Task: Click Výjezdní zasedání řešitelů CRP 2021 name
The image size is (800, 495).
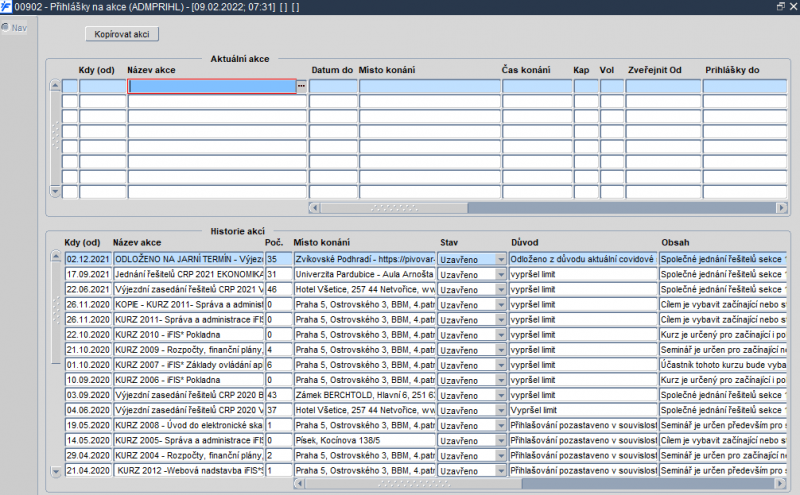Action: 188,289
